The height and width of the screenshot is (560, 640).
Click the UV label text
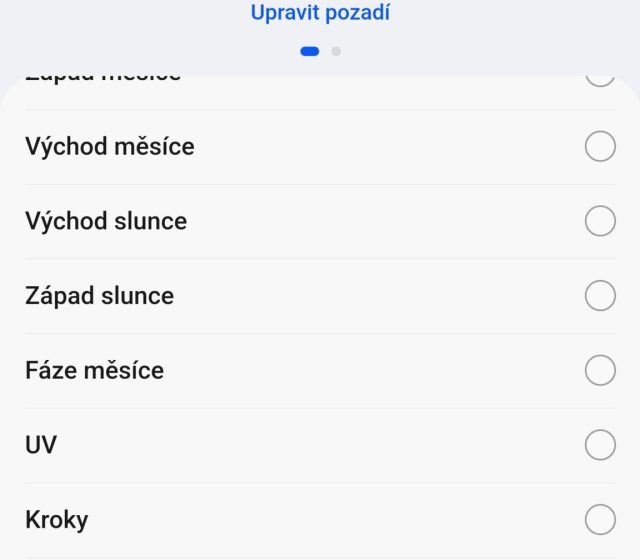point(41,445)
